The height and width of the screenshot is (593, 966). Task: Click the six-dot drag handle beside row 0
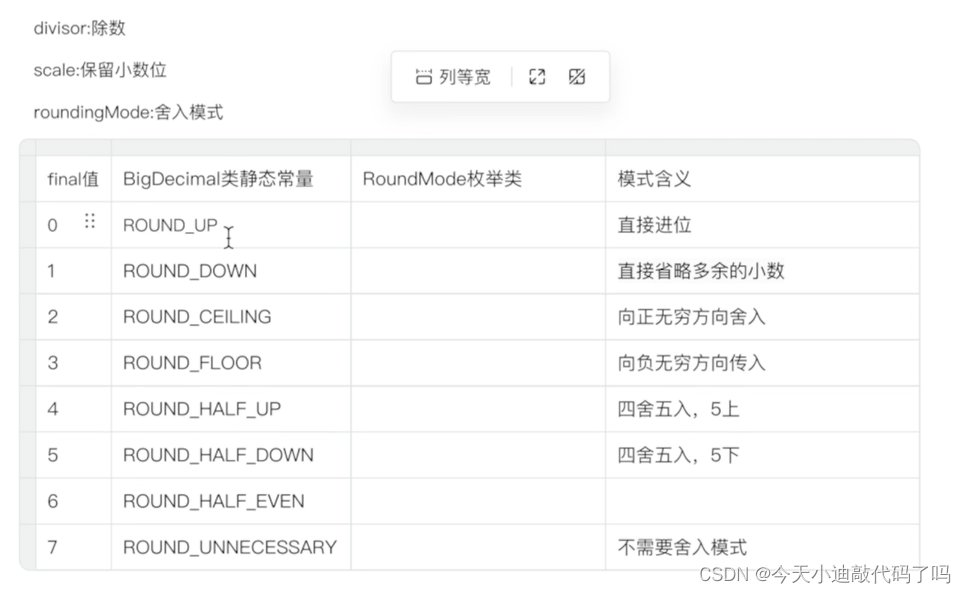tap(90, 223)
